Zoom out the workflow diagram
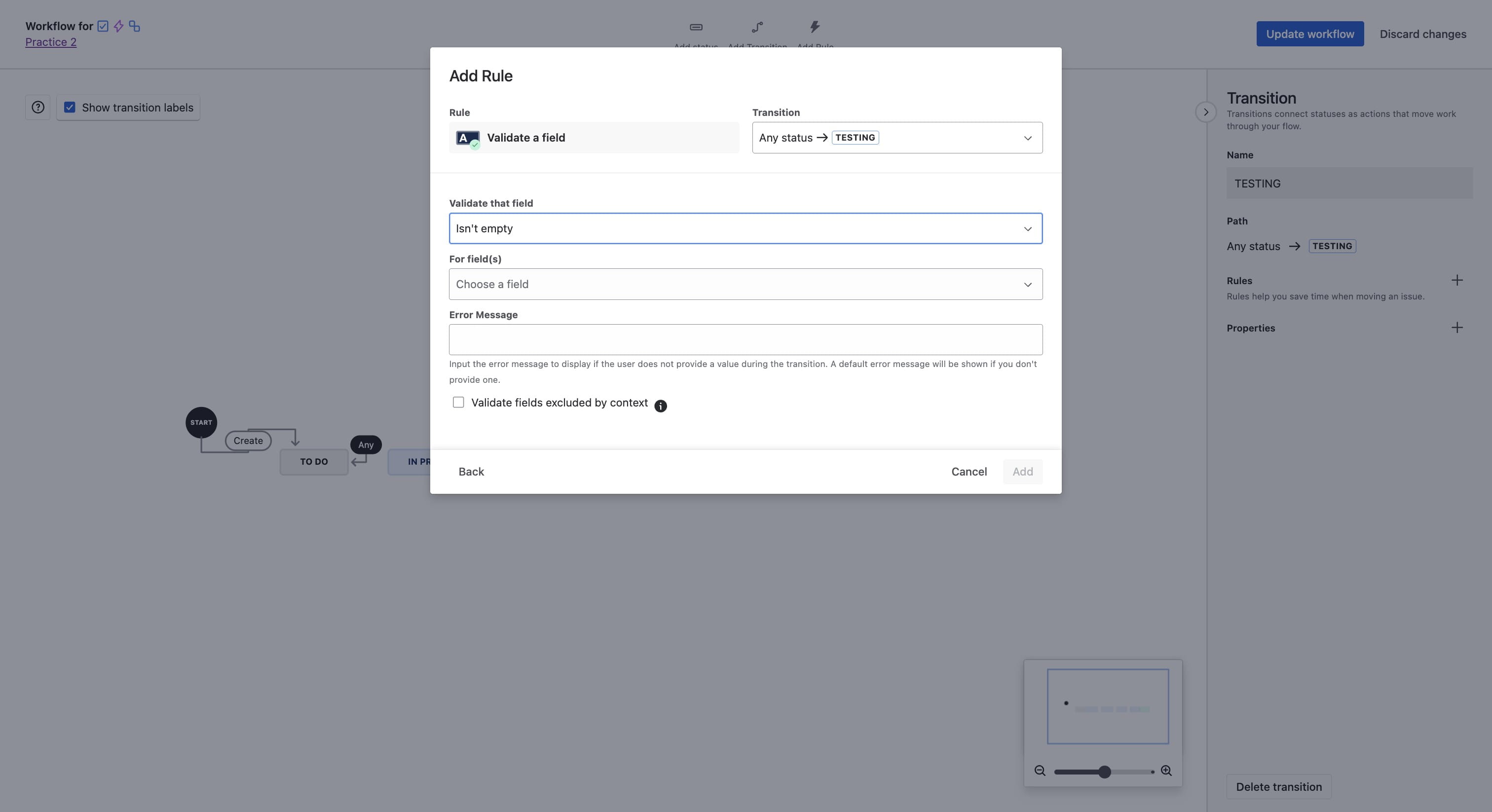The image size is (1492, 812). click(x=1040, y=771)
